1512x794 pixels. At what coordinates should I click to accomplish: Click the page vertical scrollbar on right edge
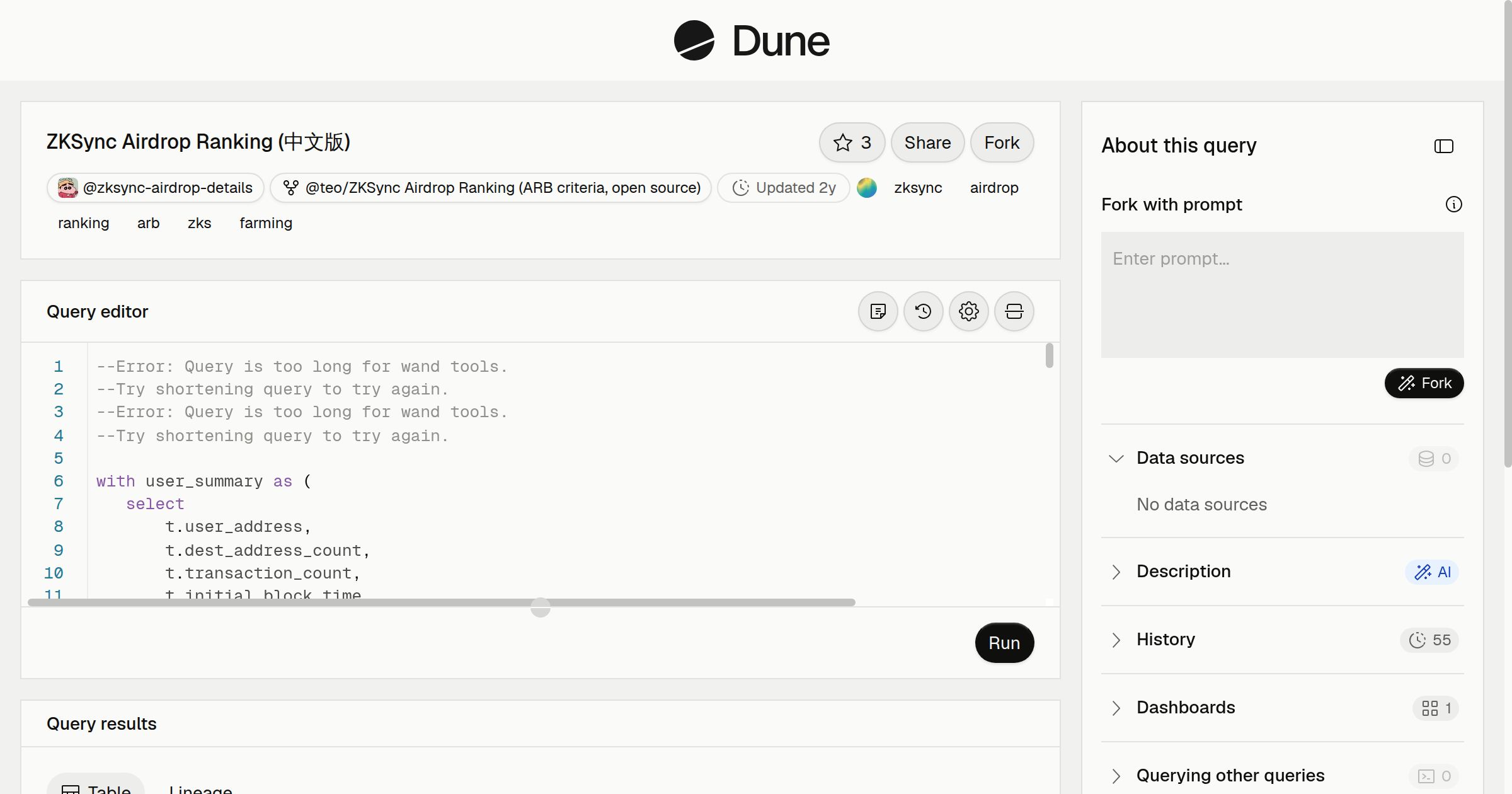(1508, 233)
